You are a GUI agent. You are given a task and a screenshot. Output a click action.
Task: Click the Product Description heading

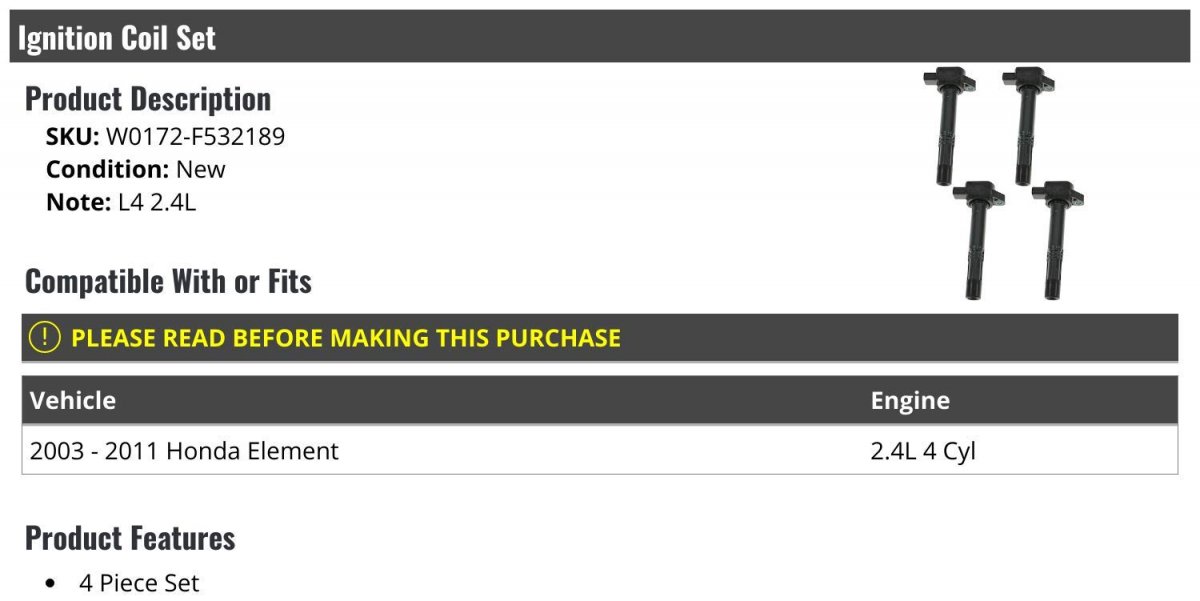(148, 99)
